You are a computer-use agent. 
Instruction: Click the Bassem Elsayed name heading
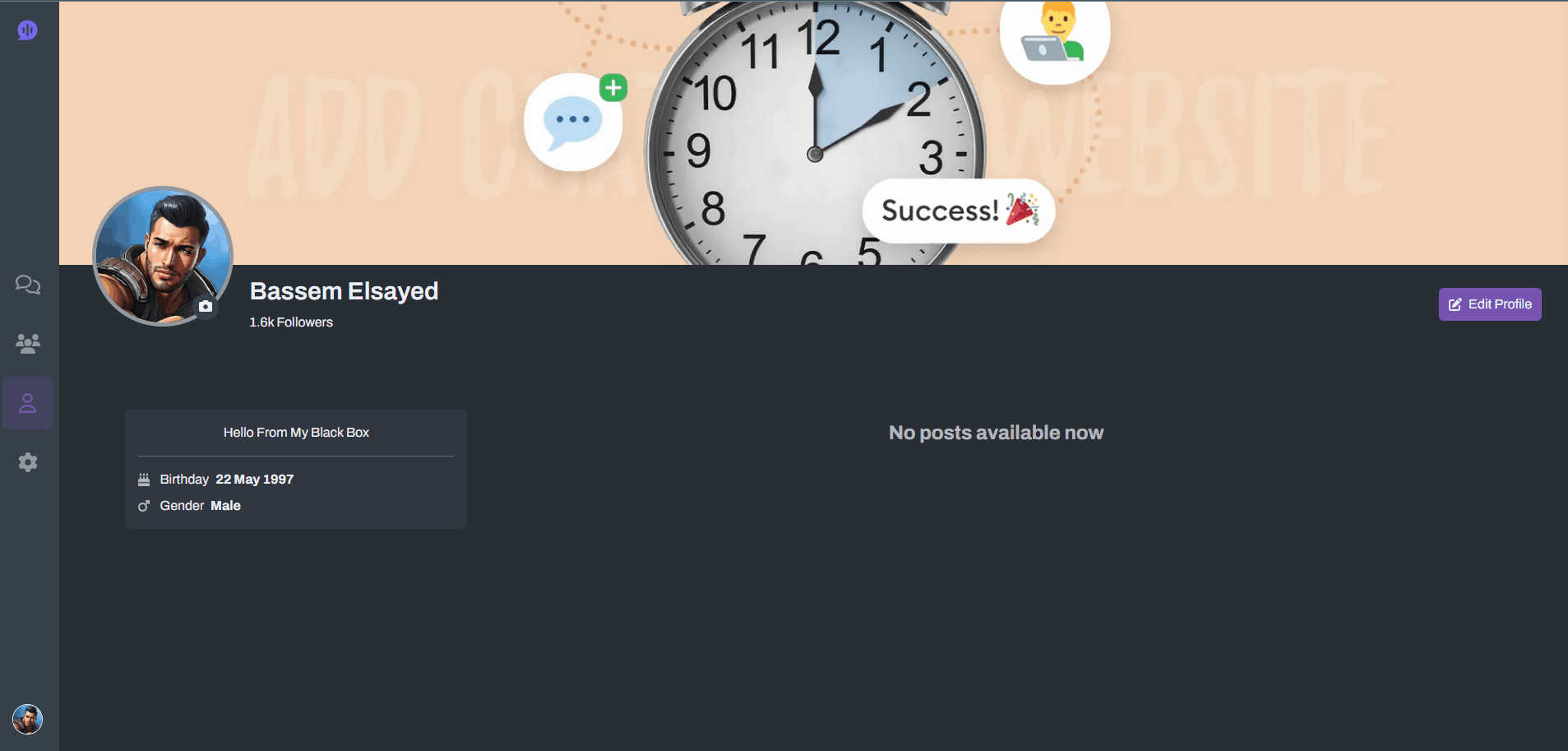(344, 291)
